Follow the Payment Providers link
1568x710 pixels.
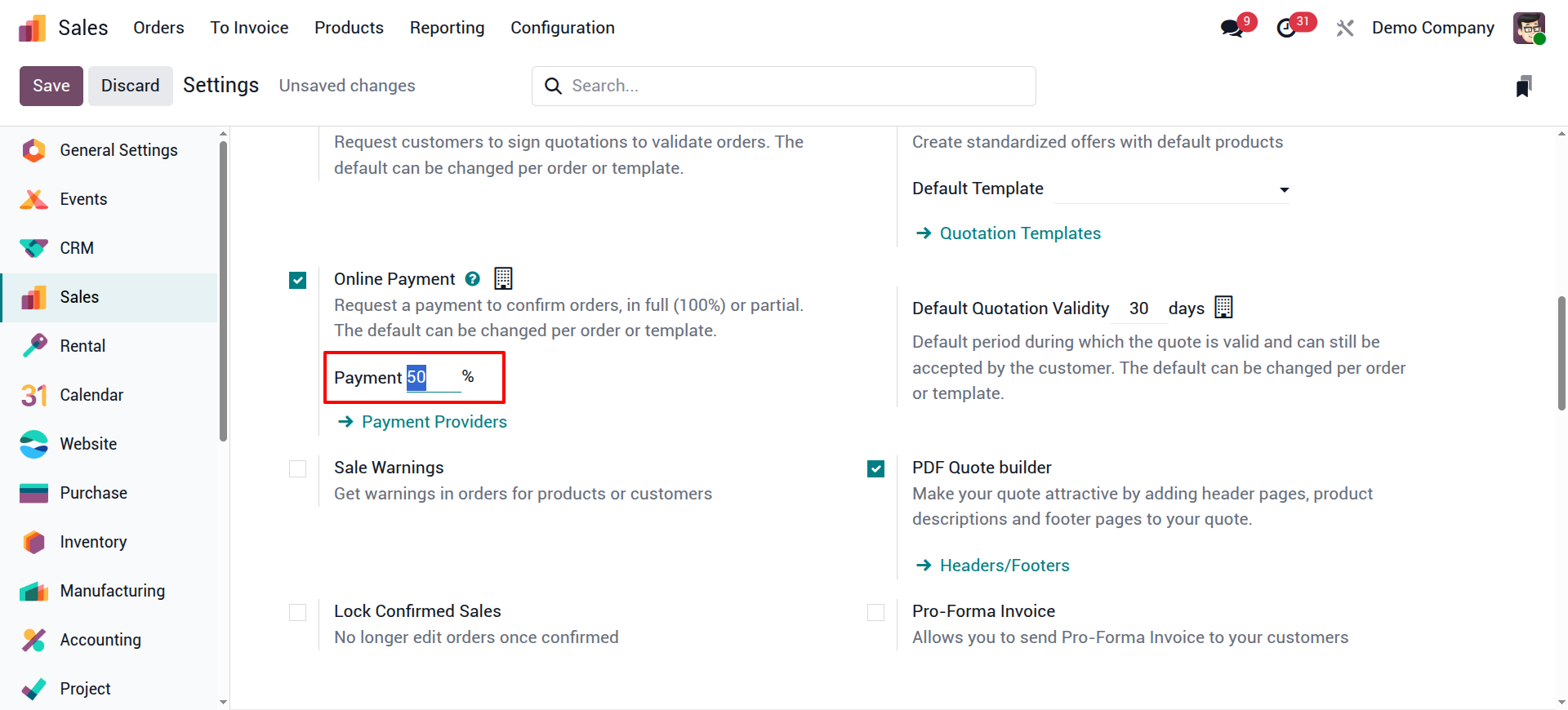coord(434,422)
